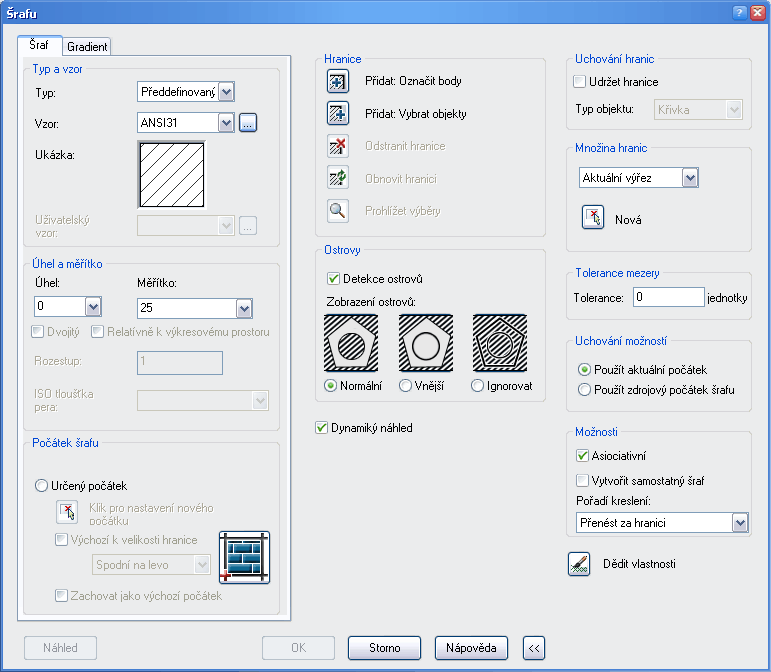
Task: Enable the 'Udržet hranice' checkbox
Action: click(x=580, y=82)
